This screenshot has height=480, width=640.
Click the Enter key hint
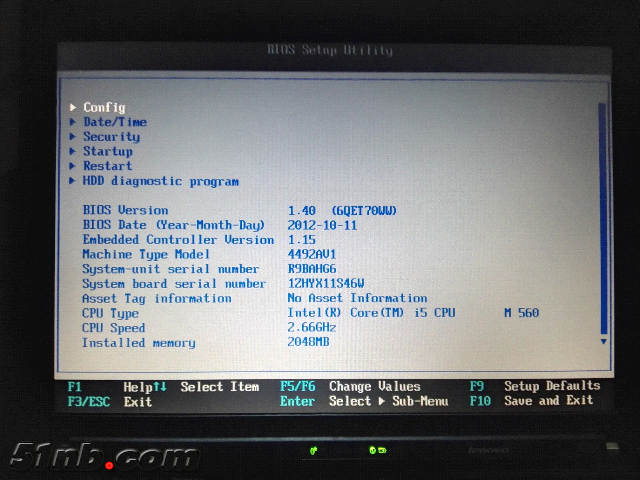click(297, 401)
